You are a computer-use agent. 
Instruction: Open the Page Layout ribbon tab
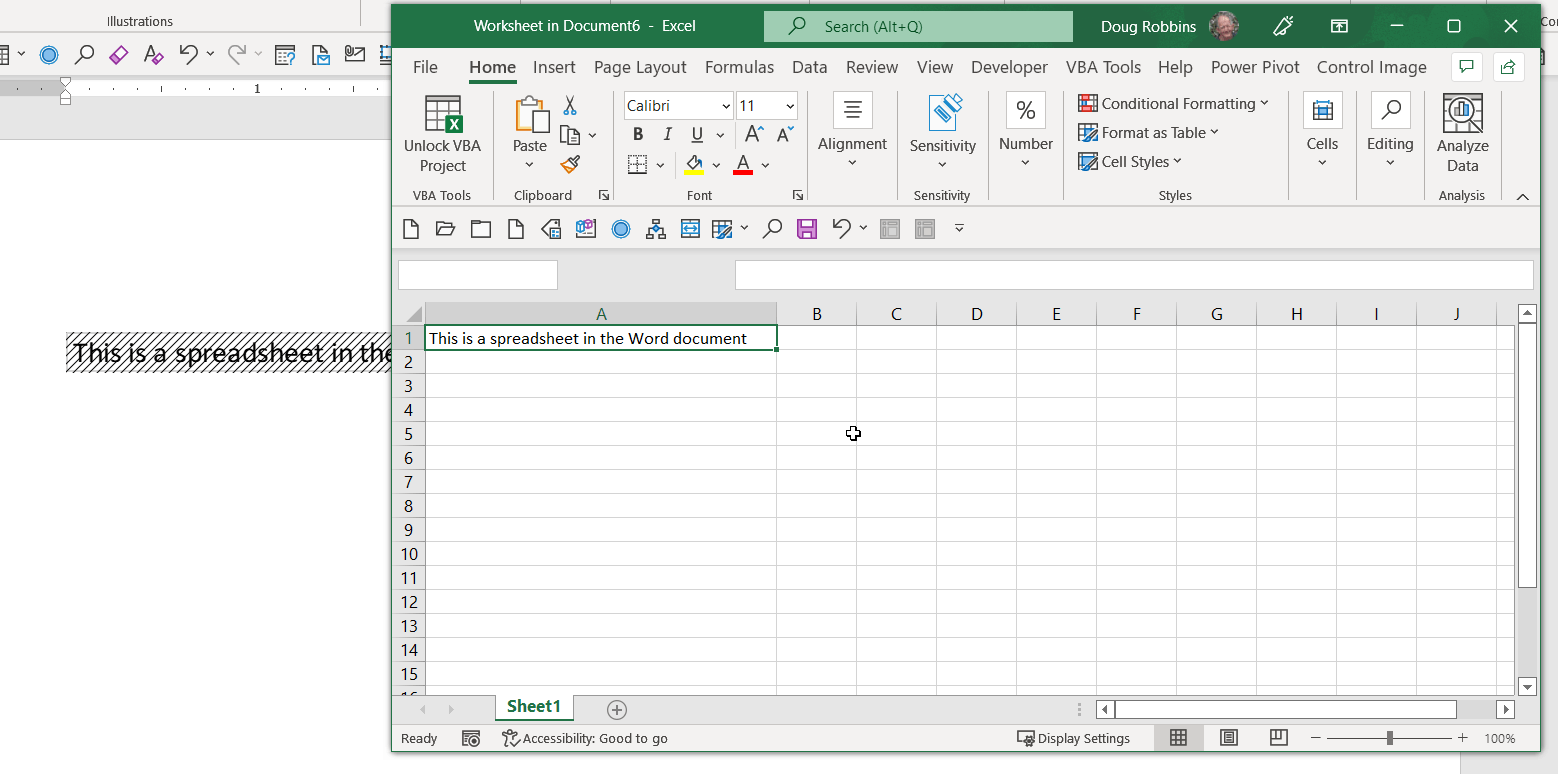pos(640,67)
